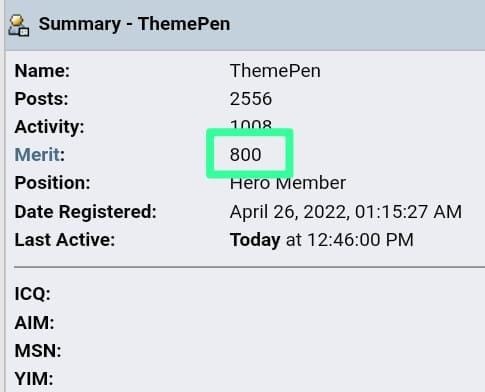Screen dimensions: 485x392
Task: Click the posts count 2556
Action: (251, 99)
